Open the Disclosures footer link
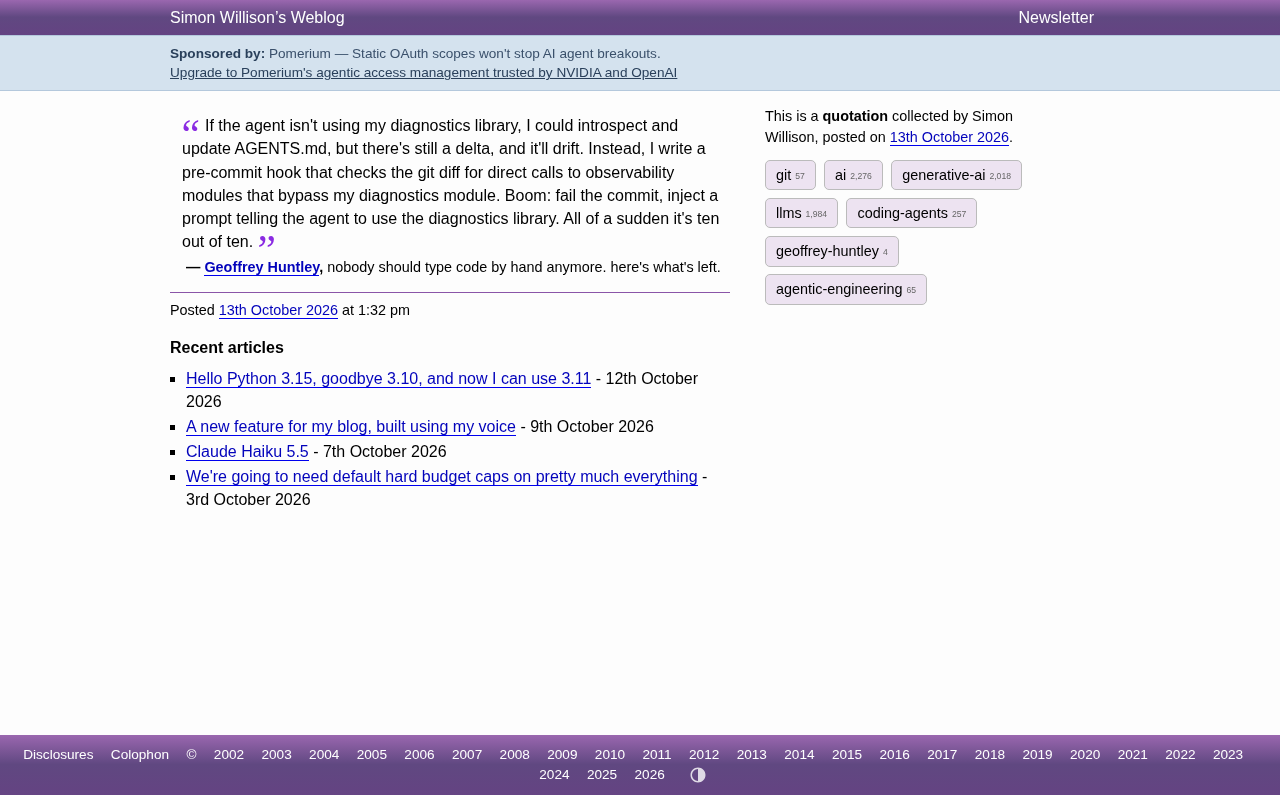Image resolution: width=1280 pixels, height=800 pixels. 58,755
